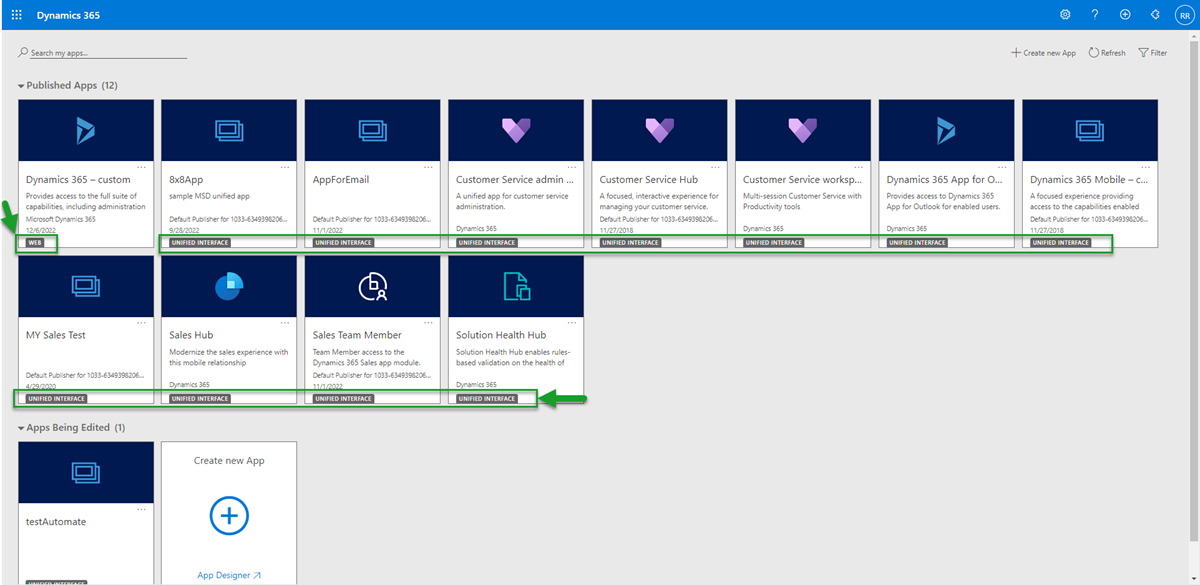
Task: Open the Settings gear icon
Action: [x=1065, y=14]
